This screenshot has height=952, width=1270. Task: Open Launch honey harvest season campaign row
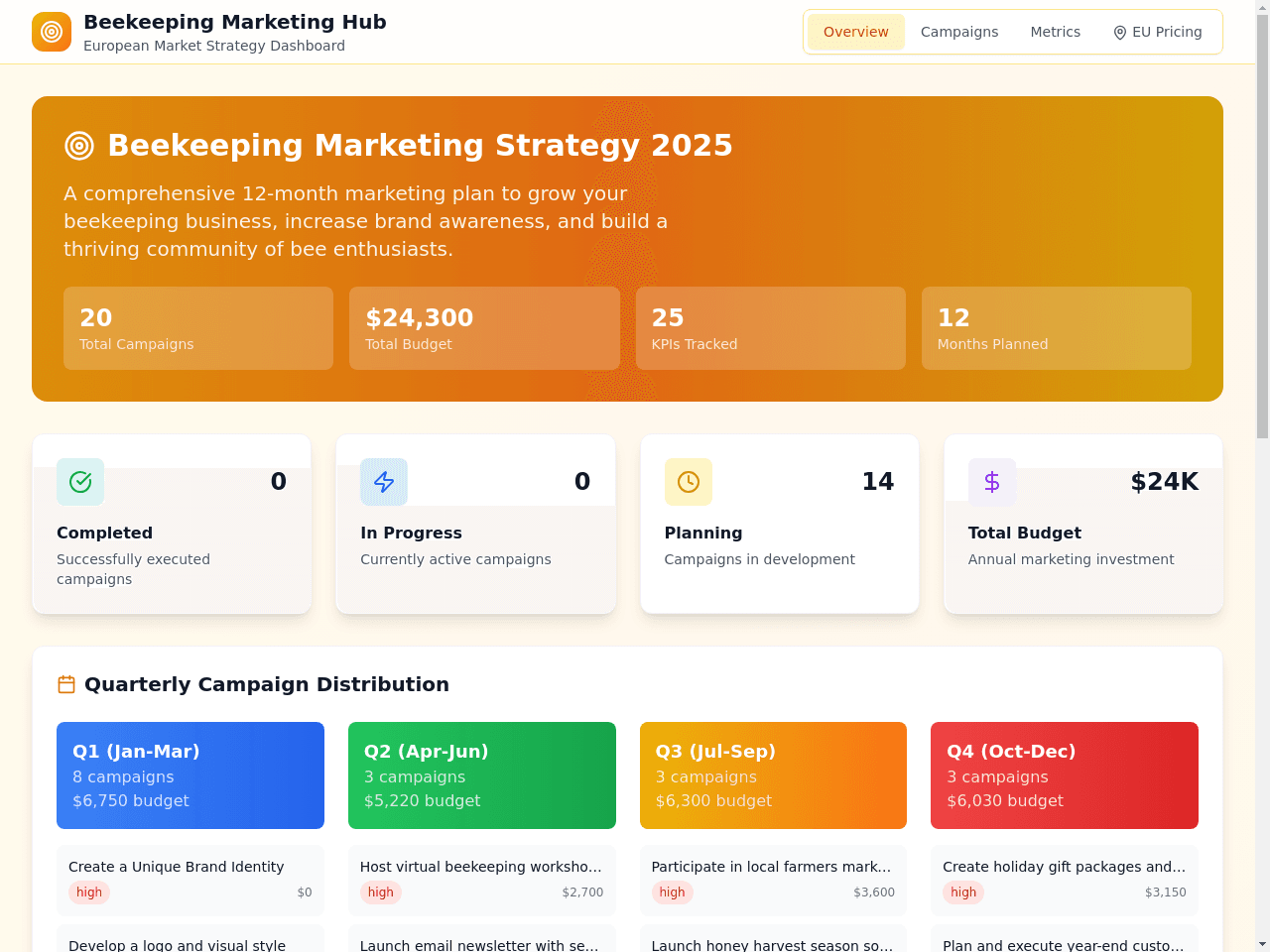[x=773, y=939]
